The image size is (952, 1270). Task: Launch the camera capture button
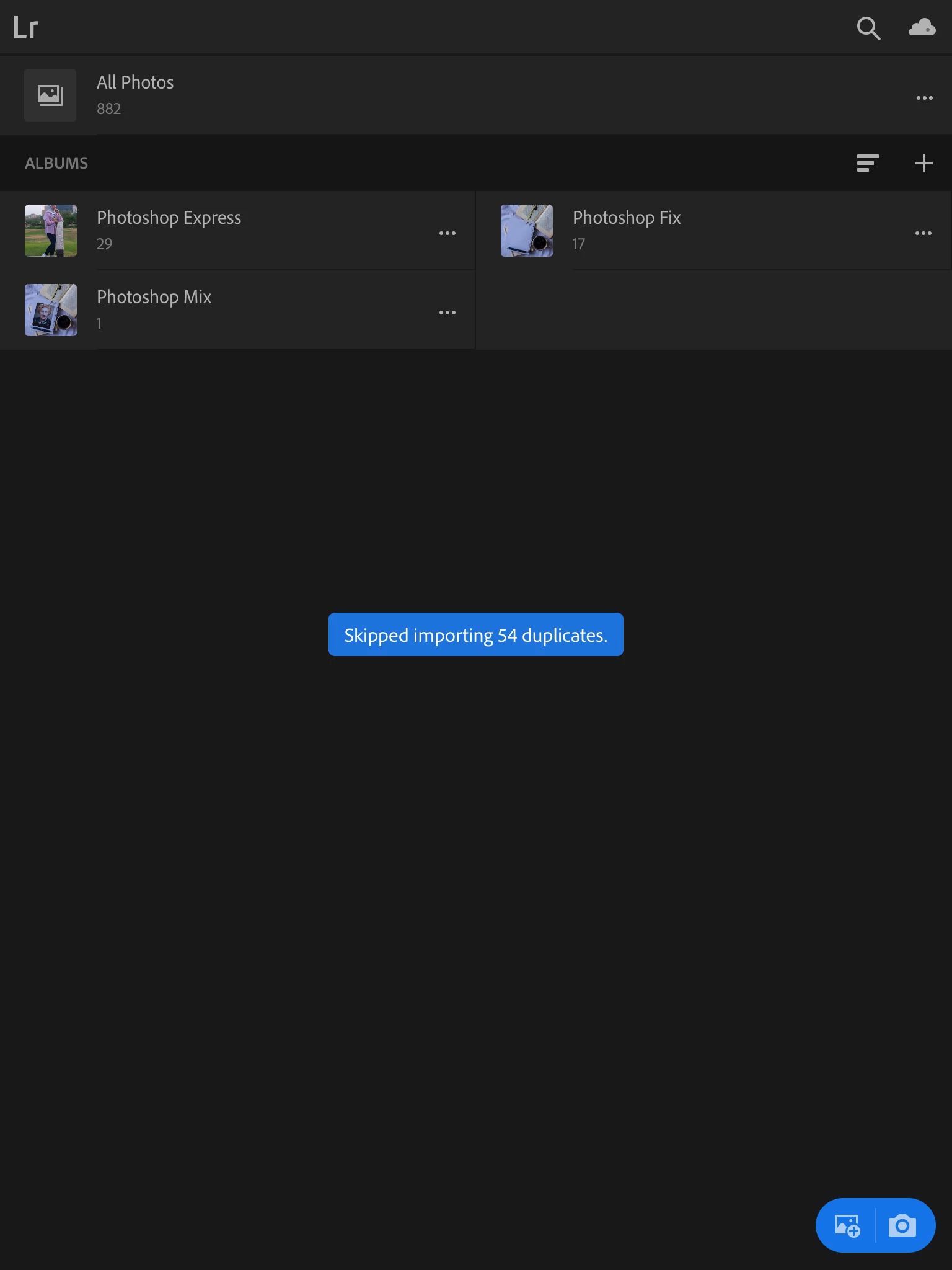click(902, 1225)
